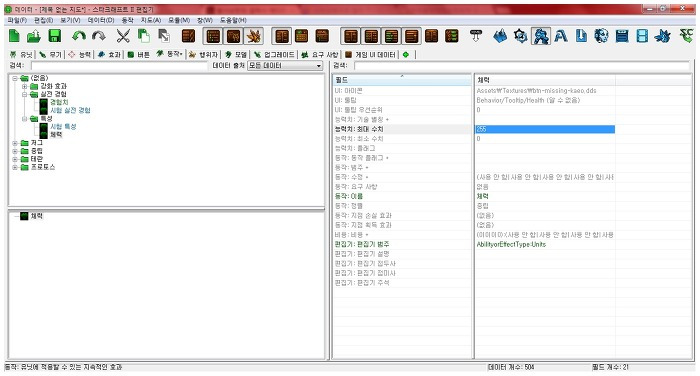700x376 pixels.
Task: Click the 필드 column header
Action: tap(402, 80)
